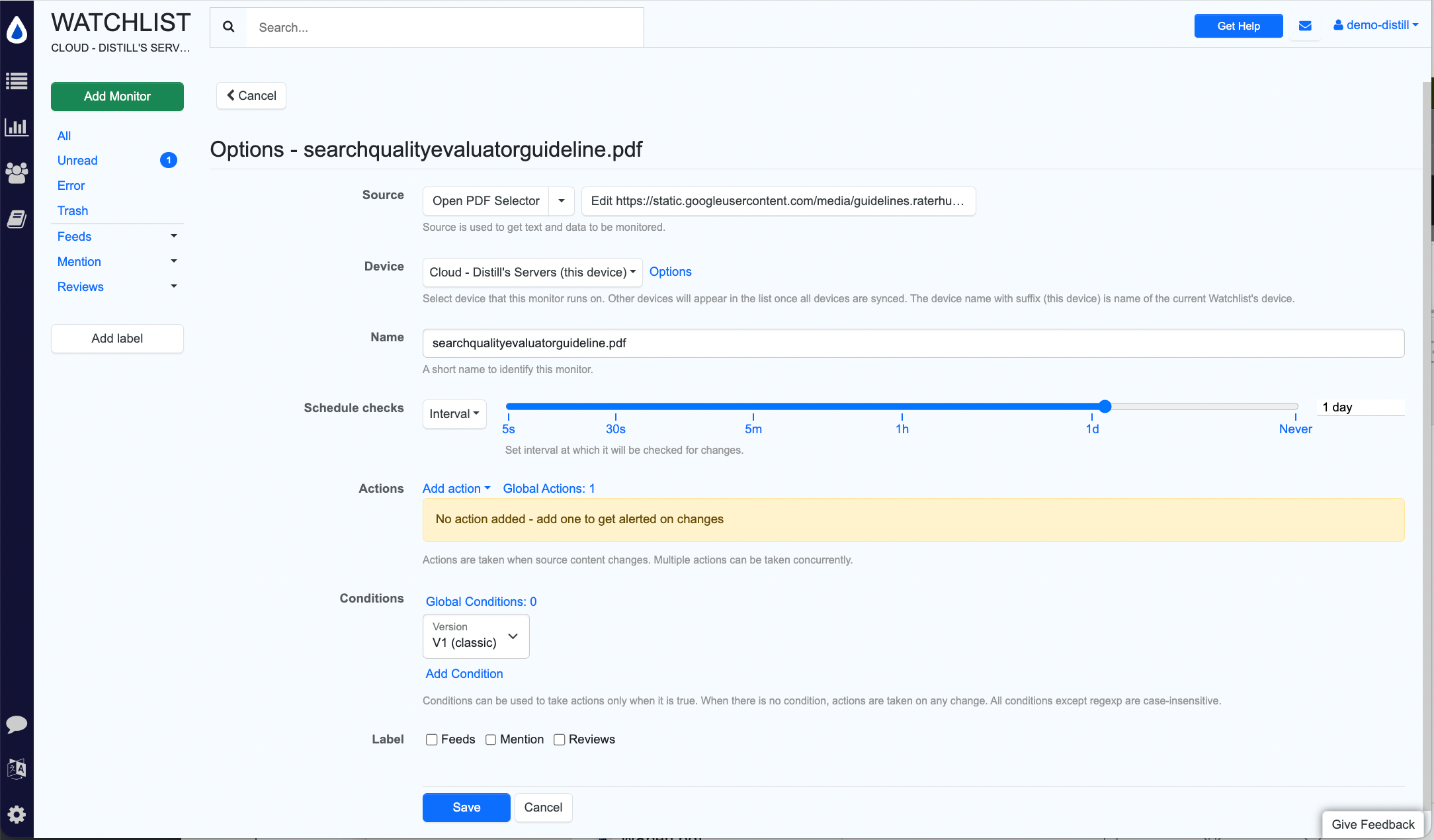Enable the Feeds label checkbox
The height and width of the screenshot is (840, 1434).
(431, 739)
